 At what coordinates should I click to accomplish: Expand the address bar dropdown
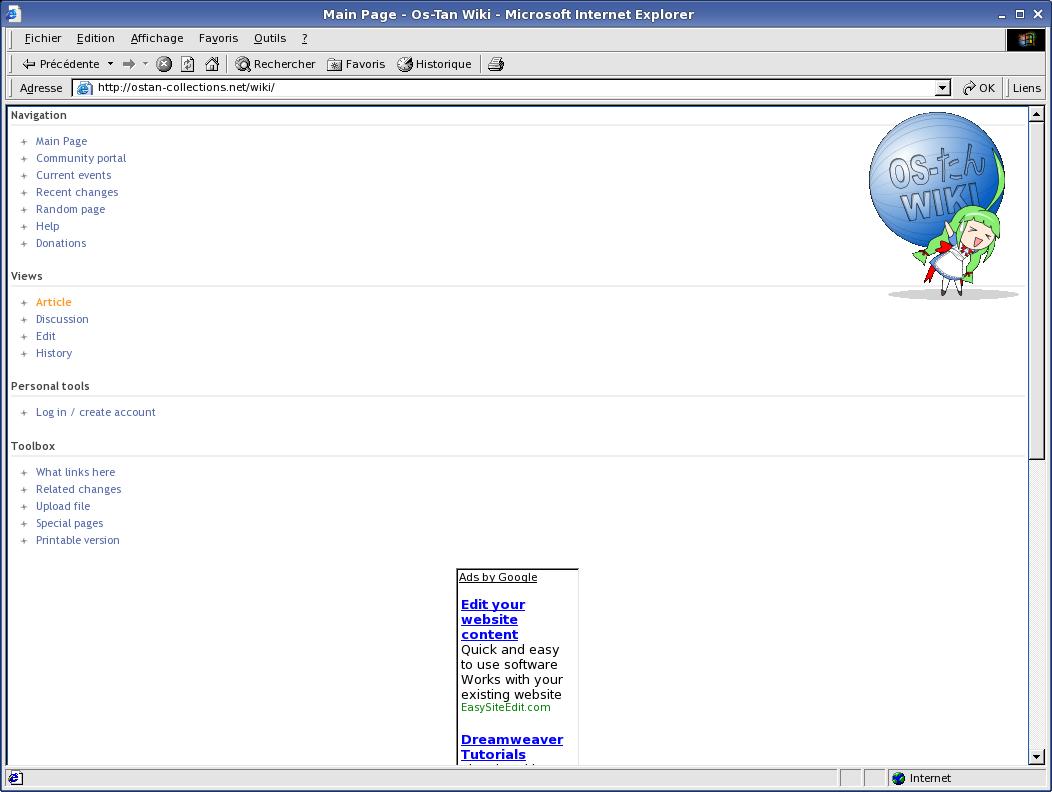[943, 88]
